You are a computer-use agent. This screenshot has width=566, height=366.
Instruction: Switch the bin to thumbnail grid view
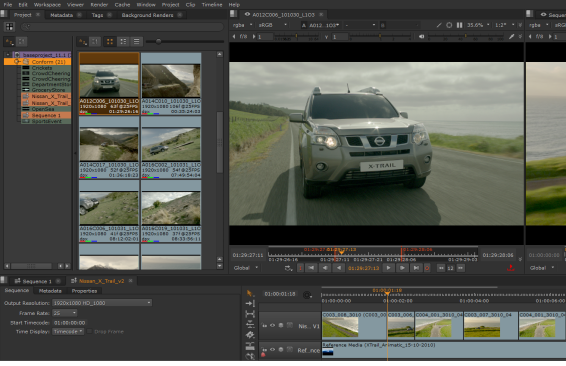[110, 42]
